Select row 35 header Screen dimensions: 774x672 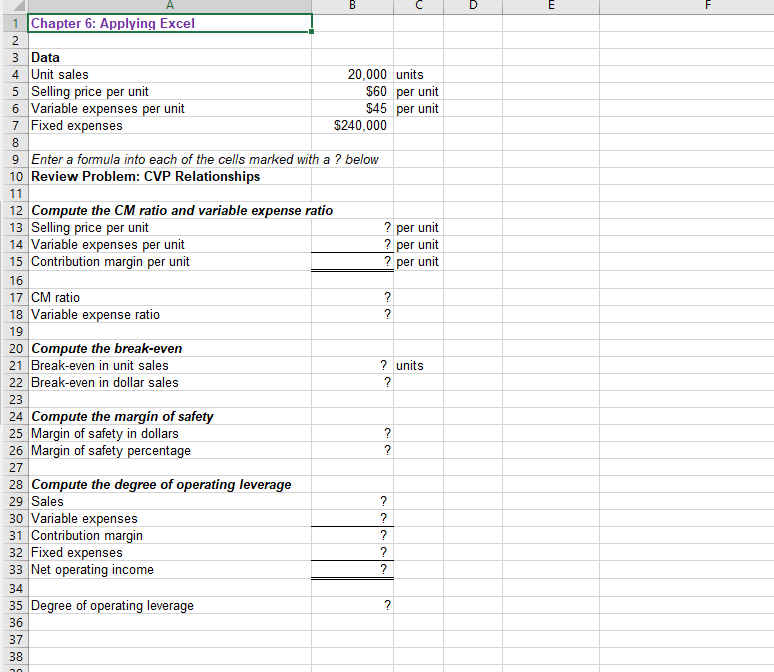[15, 605]
